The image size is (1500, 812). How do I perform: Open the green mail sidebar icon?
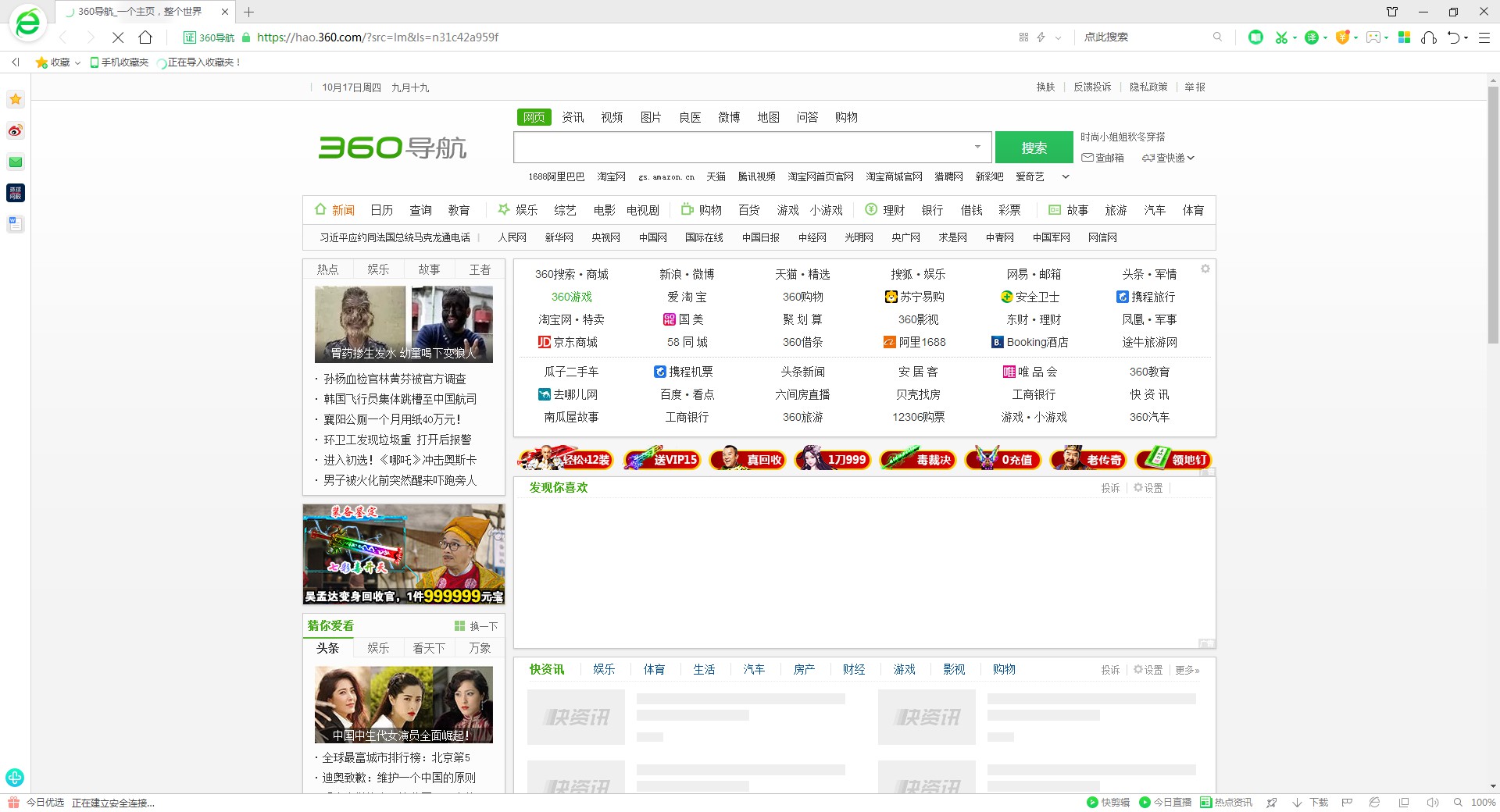click(x=16, y=162)
